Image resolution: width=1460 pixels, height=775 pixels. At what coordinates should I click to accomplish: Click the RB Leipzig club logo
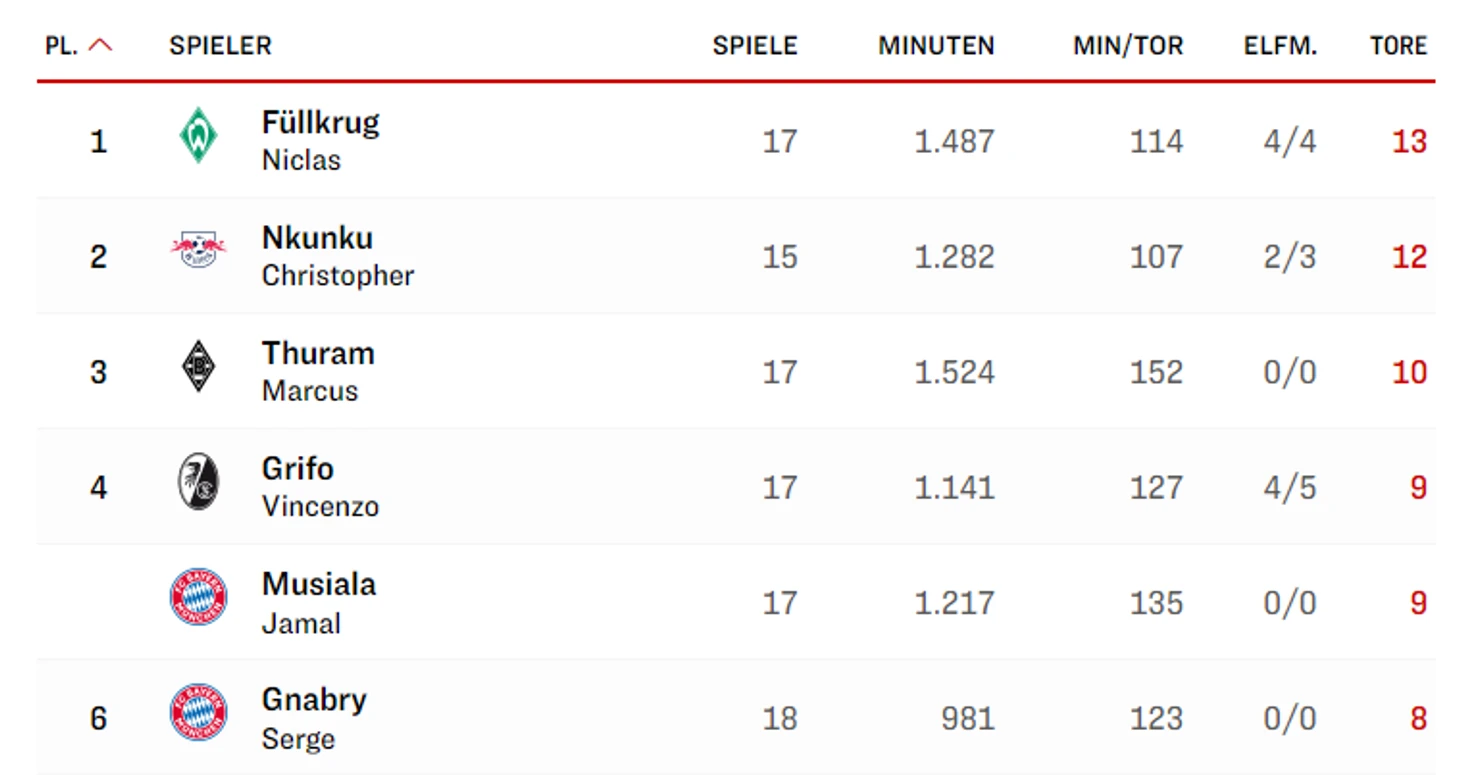coord(198,250)
